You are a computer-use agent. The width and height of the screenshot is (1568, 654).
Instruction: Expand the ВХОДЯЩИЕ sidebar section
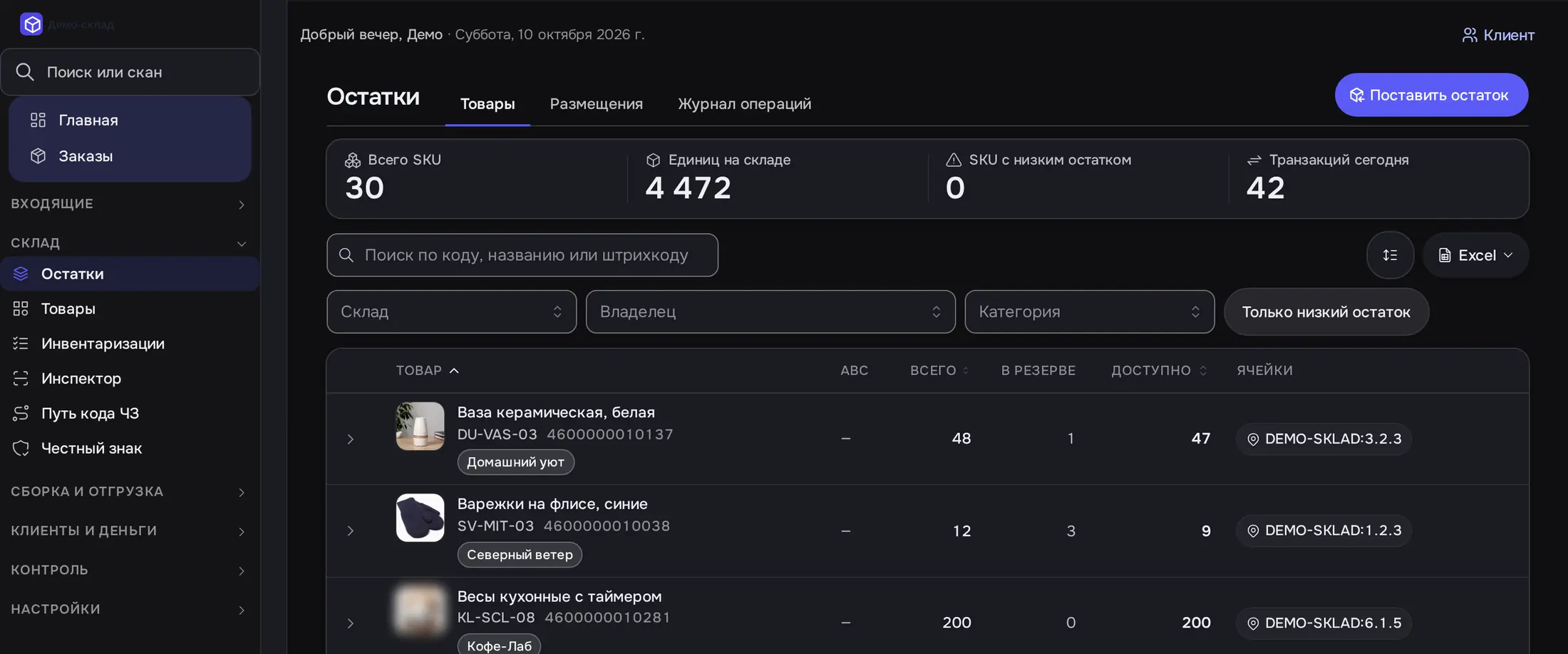click(130, 204)
